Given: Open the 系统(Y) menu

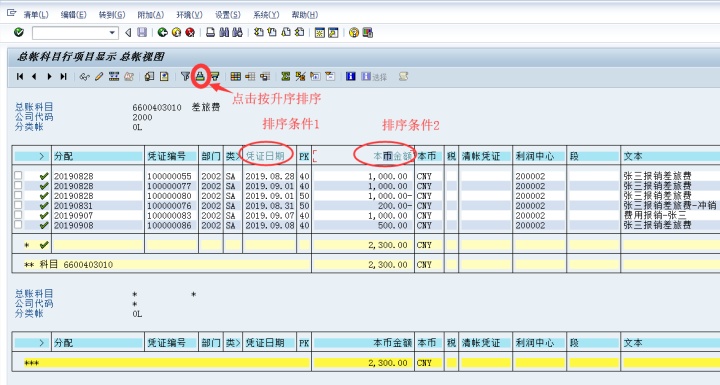Looking at the screenshot, I should click(266, 15).
